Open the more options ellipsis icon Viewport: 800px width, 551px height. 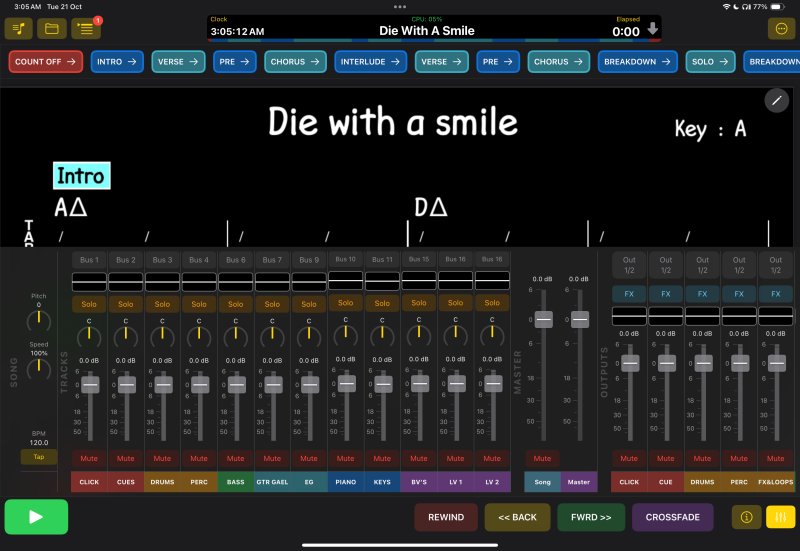[781, 28]
